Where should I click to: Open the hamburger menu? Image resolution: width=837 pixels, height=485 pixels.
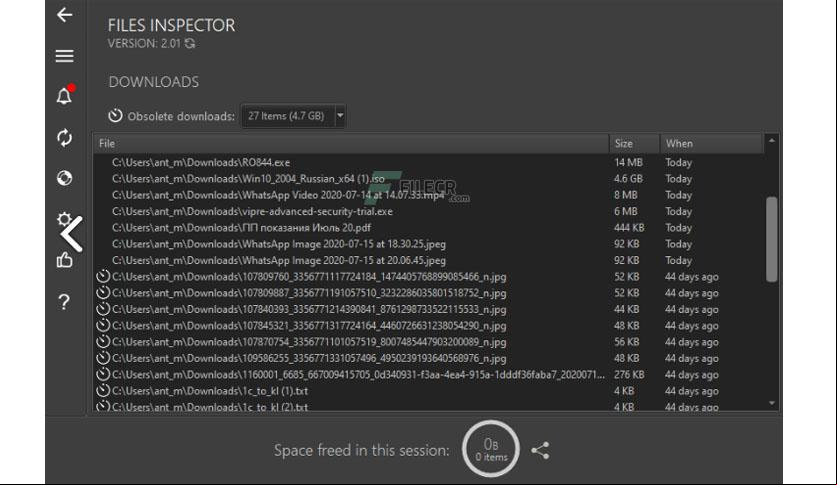(65, 55)
